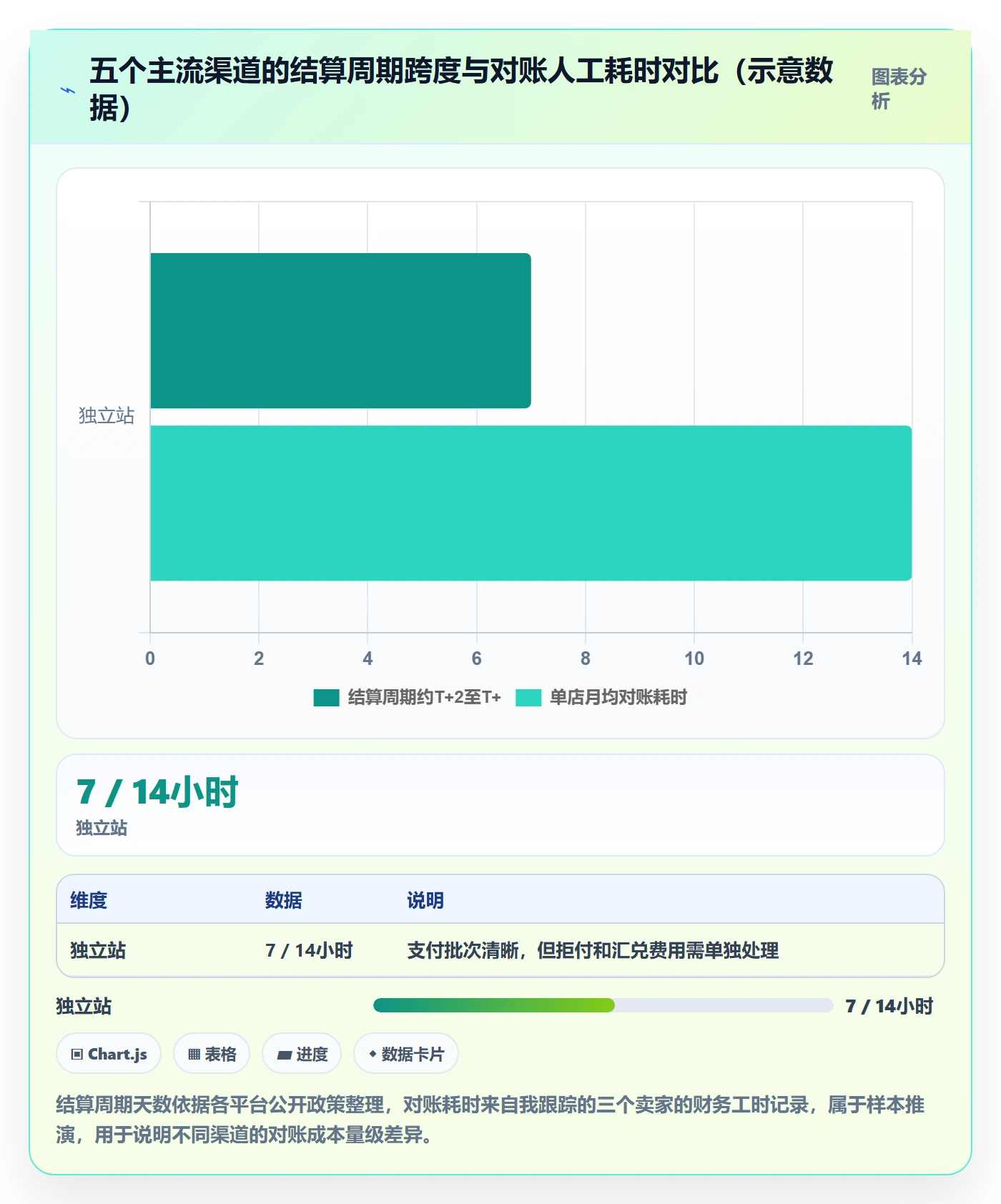Click the 单店月均对账耗时 legend label
The image size is (1001, 1204).
tap(618, 698)
